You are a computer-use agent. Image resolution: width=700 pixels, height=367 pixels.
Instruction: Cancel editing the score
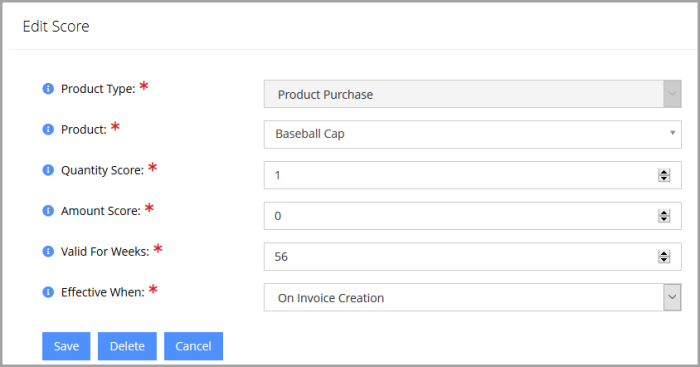coord(193,346)
